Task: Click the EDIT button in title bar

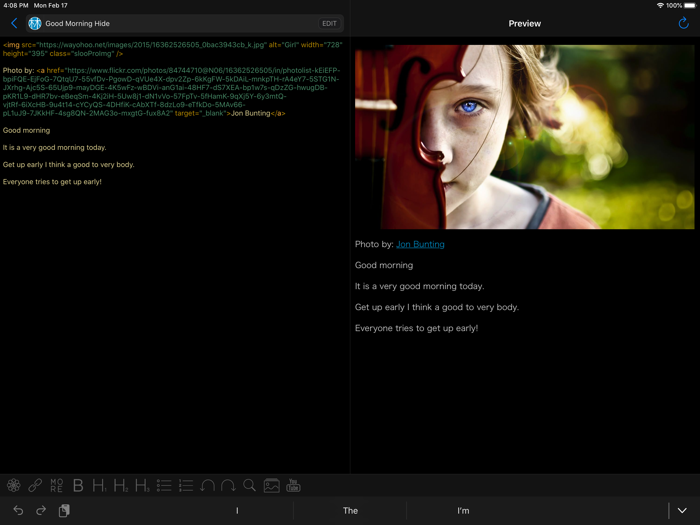Action: pos(329,24)
